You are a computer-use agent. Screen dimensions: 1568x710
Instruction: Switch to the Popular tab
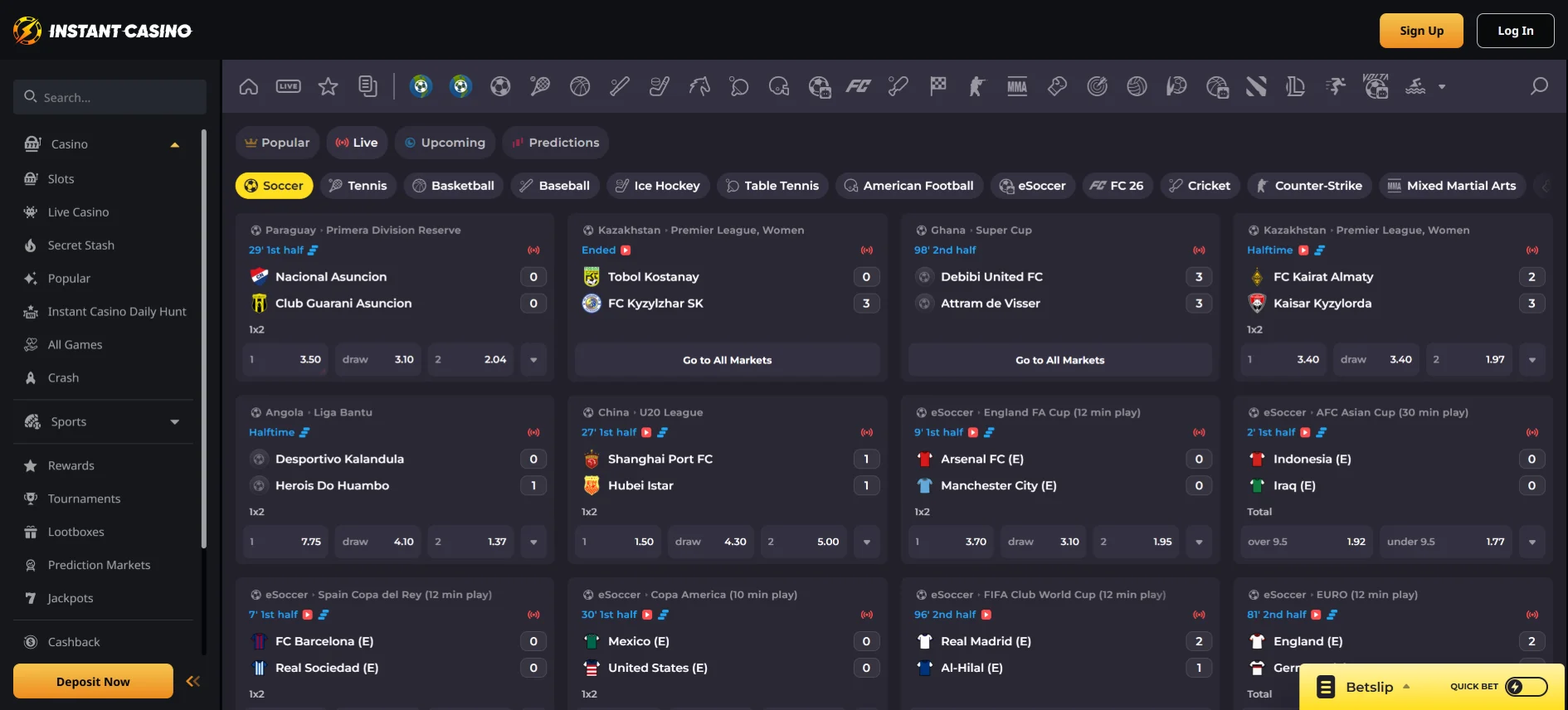click(277, 143)
